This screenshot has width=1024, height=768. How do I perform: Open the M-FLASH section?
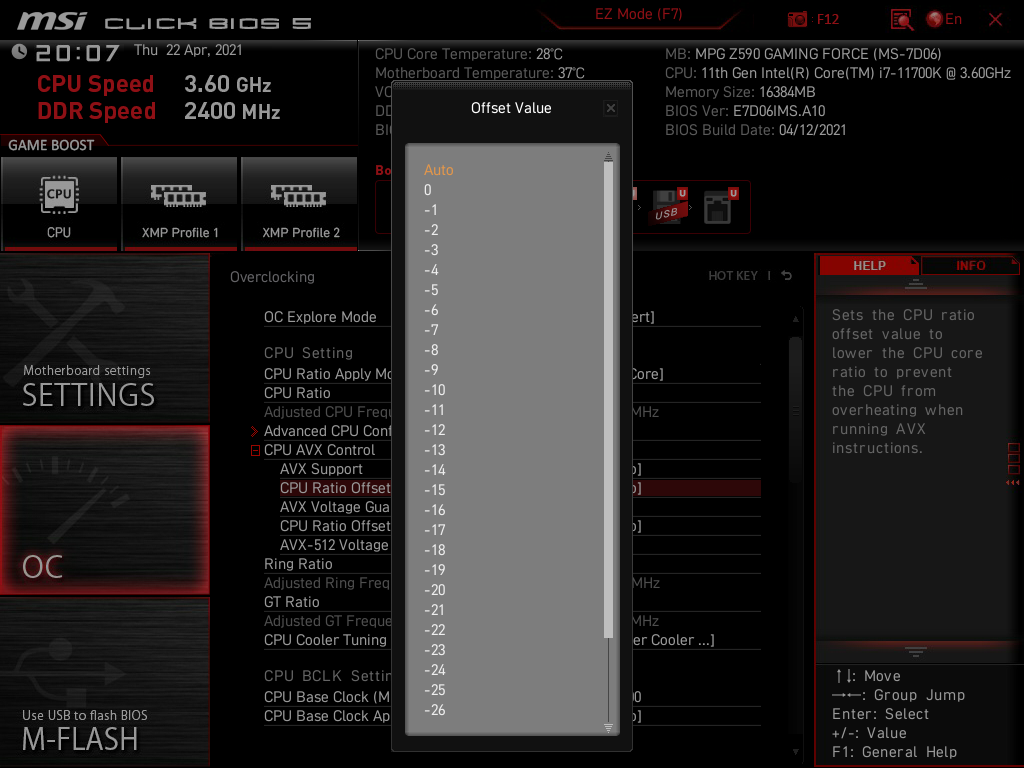point(104,682)
